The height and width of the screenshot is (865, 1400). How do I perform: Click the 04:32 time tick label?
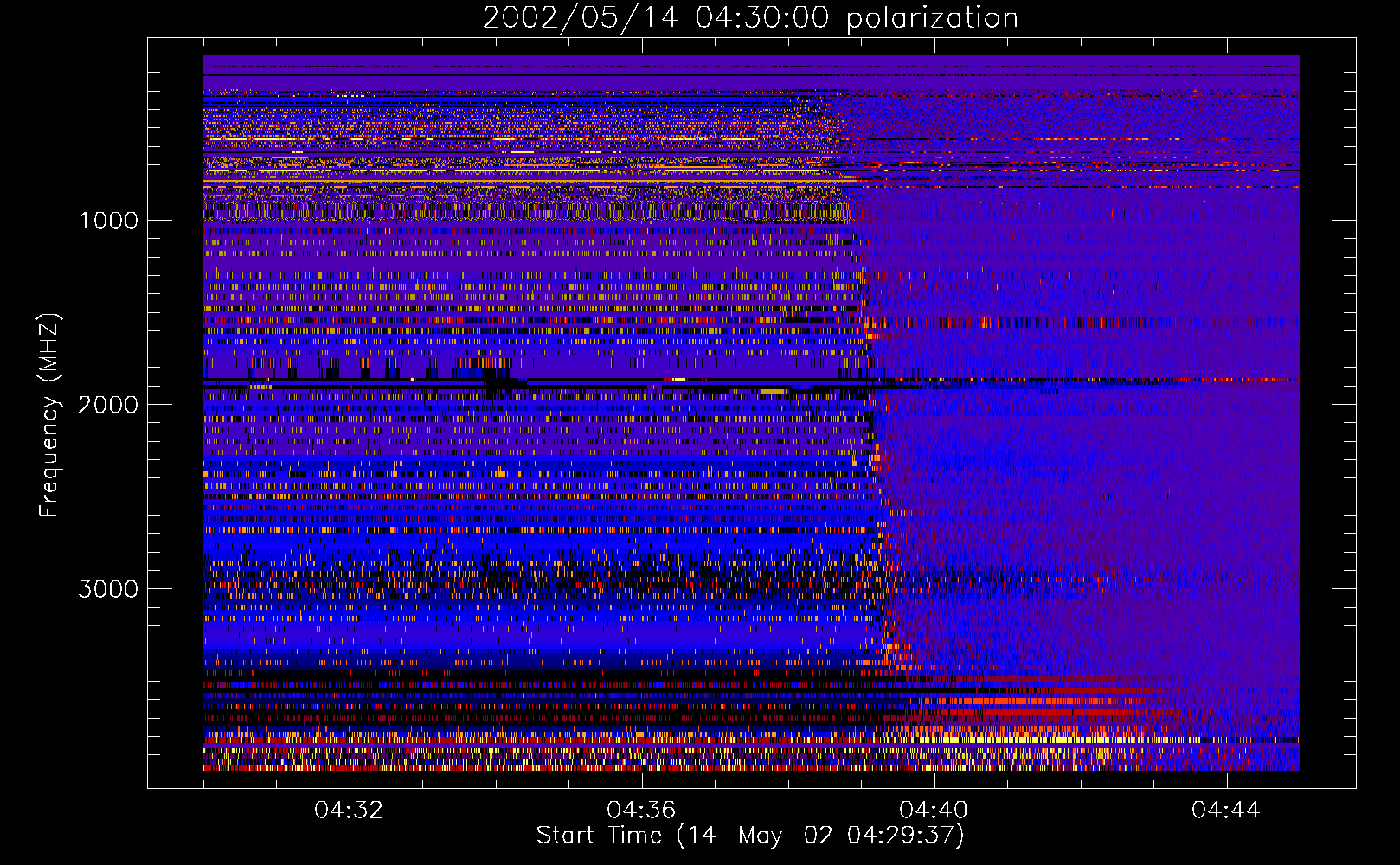(349, 811)
